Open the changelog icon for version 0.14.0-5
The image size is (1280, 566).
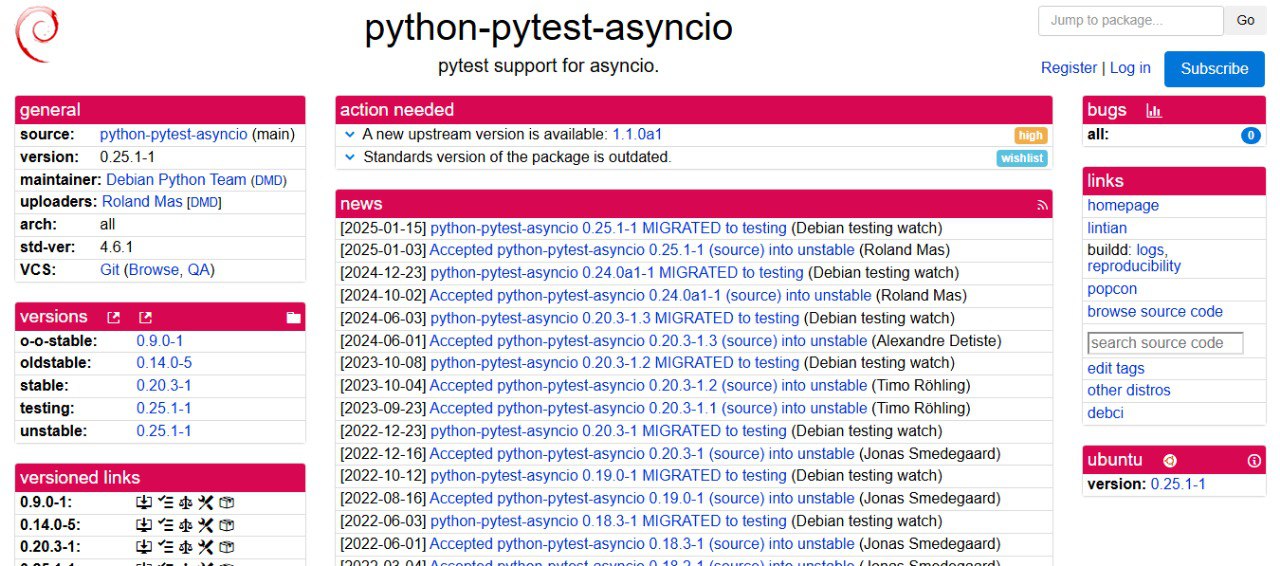(165, 525)
